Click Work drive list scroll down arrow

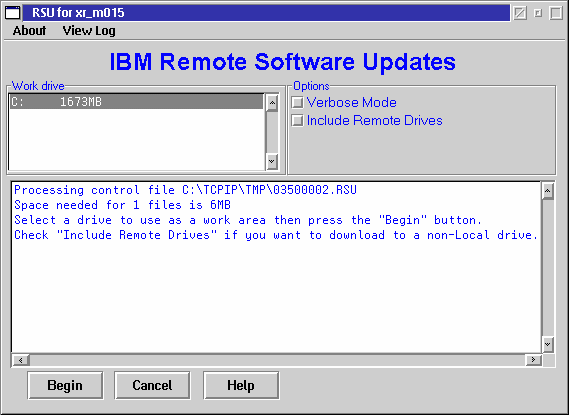[272, 161]
